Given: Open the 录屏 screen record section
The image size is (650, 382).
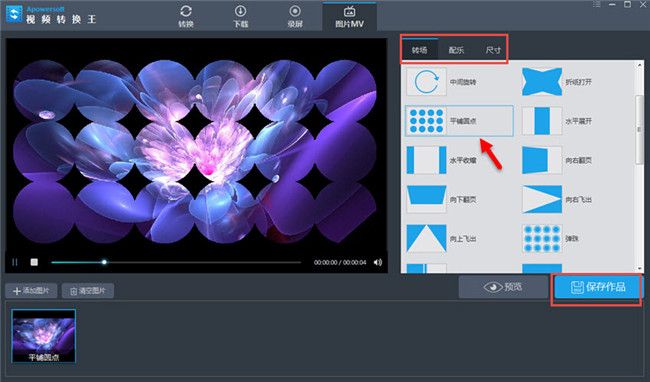Looking at the screenshot, I should click(x=295, y=17).
